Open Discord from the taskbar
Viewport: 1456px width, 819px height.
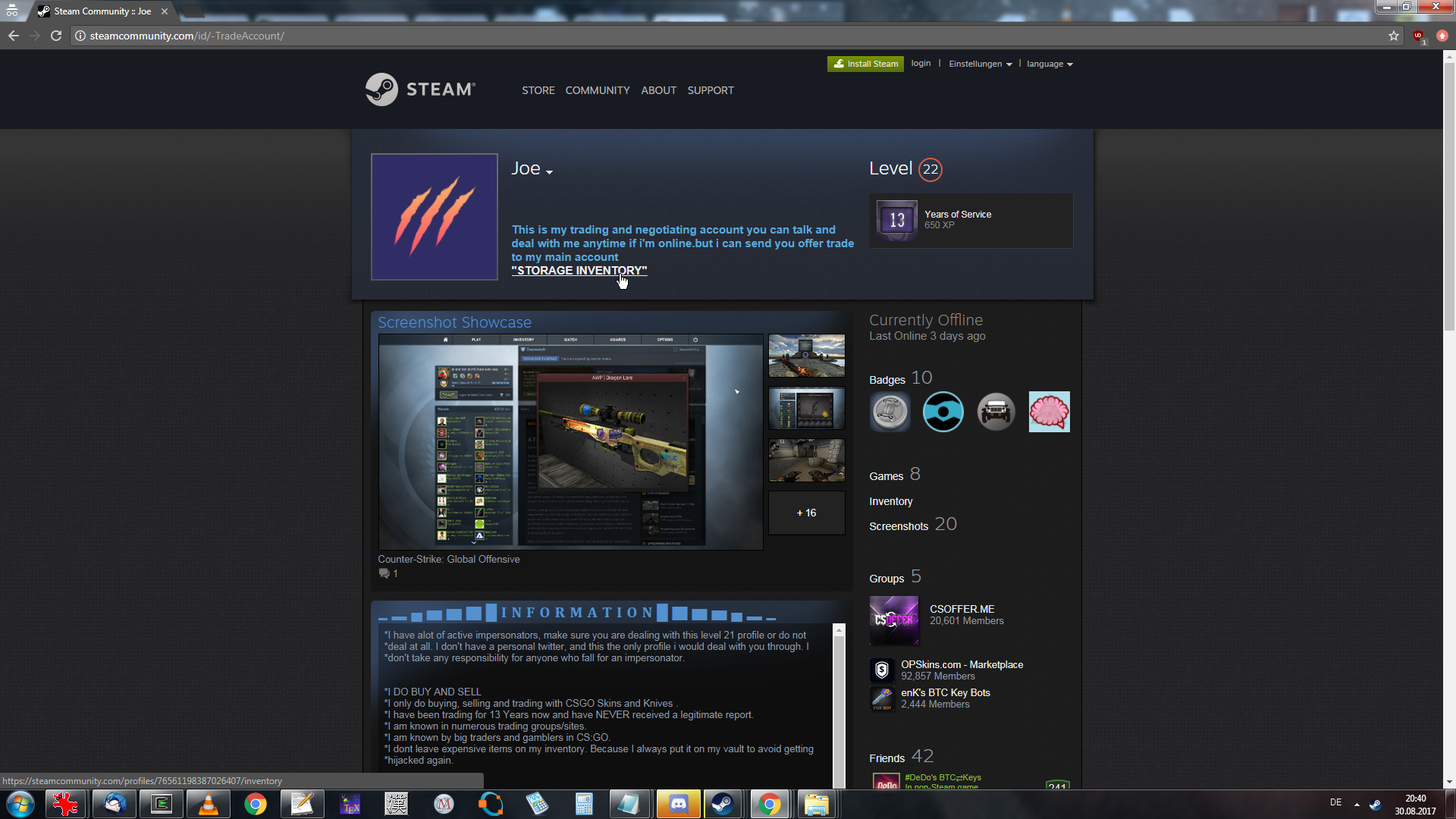click(678, 804)
